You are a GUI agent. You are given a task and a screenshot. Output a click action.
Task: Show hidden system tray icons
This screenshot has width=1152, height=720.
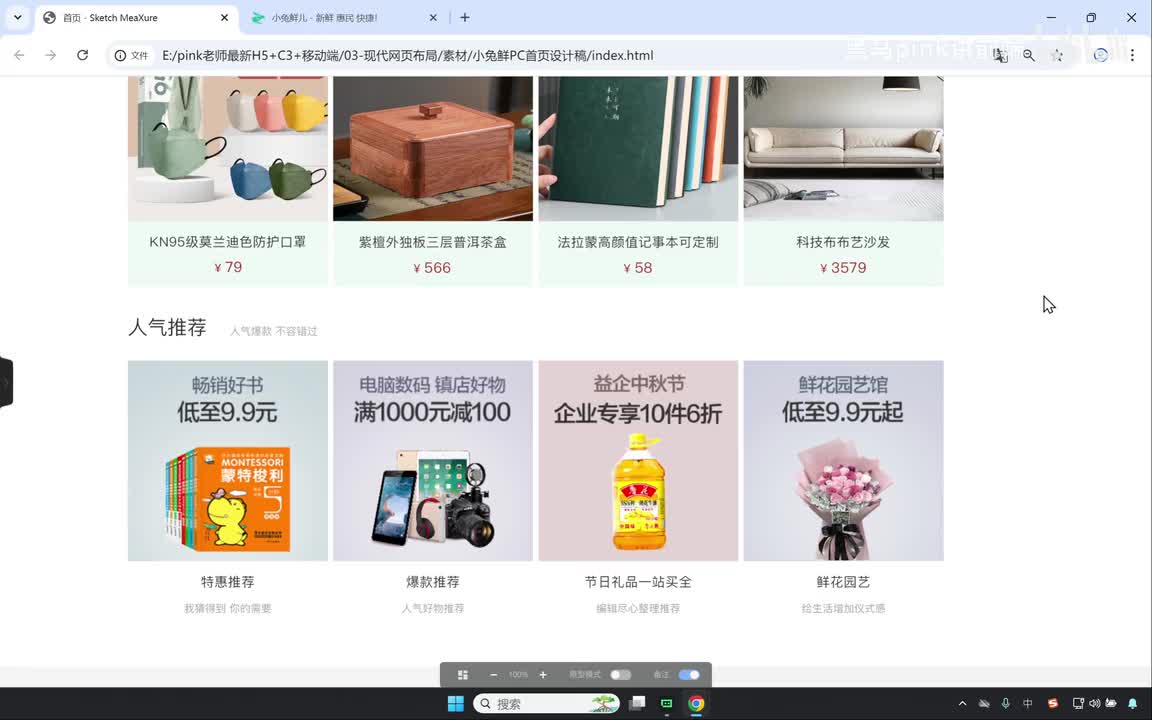coord(962,704)
